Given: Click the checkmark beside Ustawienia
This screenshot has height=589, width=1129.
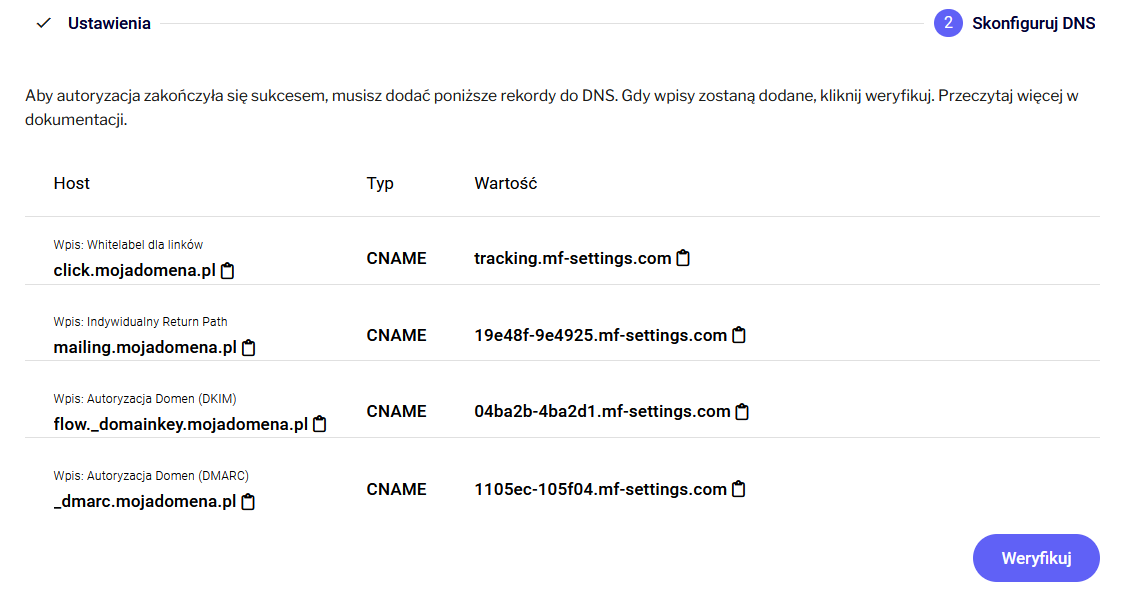Looking at the screenshot, I should click(x=43, y=23).
